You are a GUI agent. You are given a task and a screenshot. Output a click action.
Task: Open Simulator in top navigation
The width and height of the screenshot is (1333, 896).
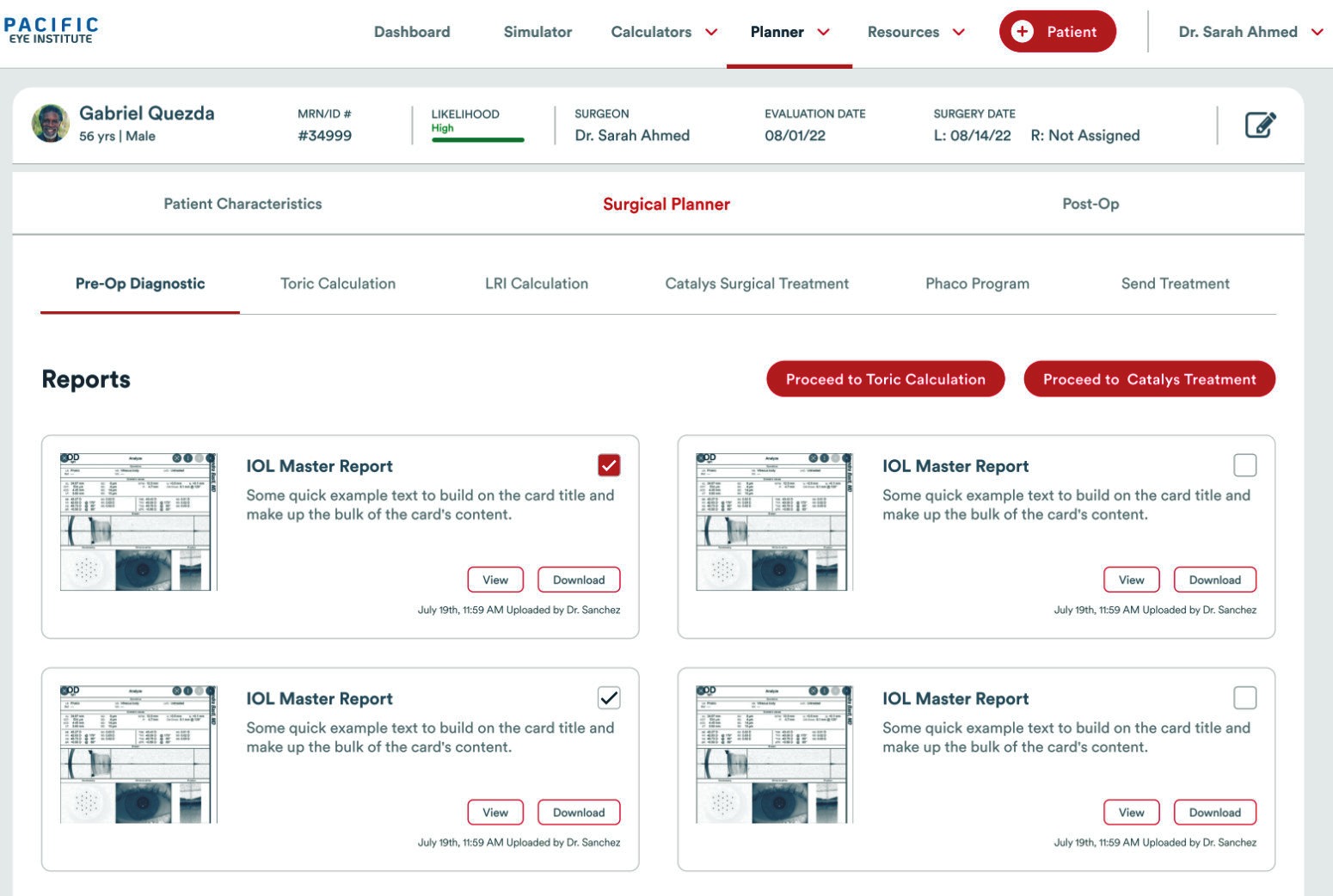coord(537,32)
